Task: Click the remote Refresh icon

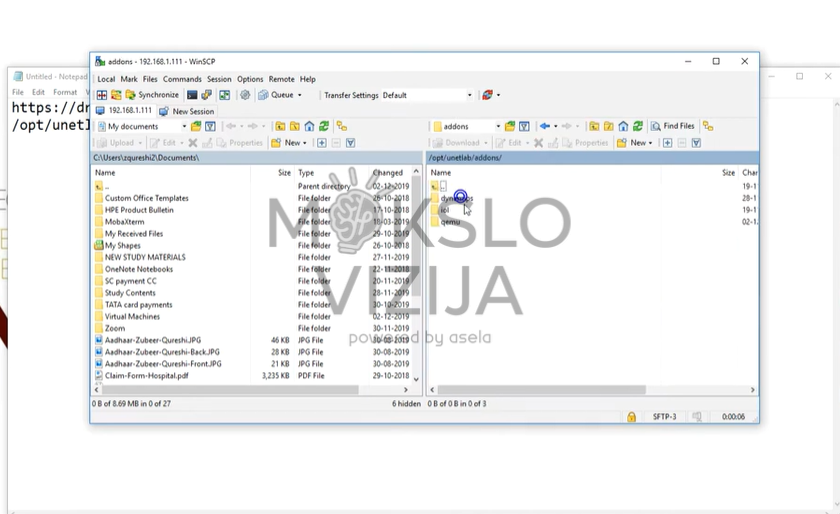Action: tap(638, 126)
